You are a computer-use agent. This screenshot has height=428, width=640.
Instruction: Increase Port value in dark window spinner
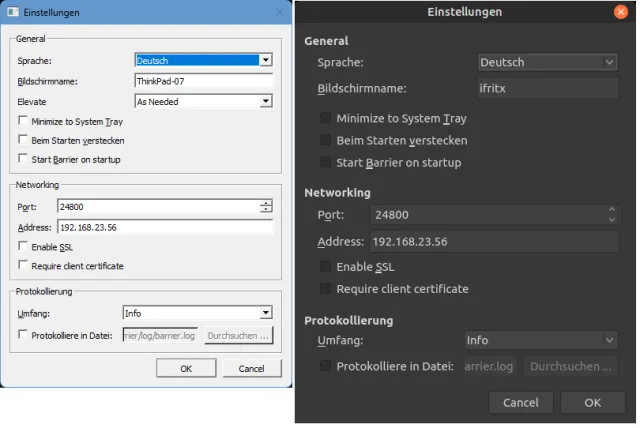[x=611, y=209]
